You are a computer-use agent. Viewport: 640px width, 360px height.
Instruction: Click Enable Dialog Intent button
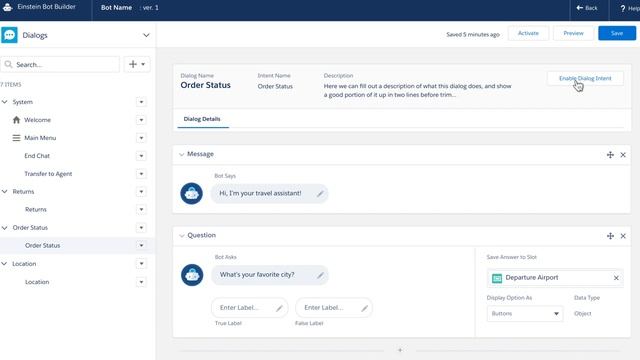point(585,78)
